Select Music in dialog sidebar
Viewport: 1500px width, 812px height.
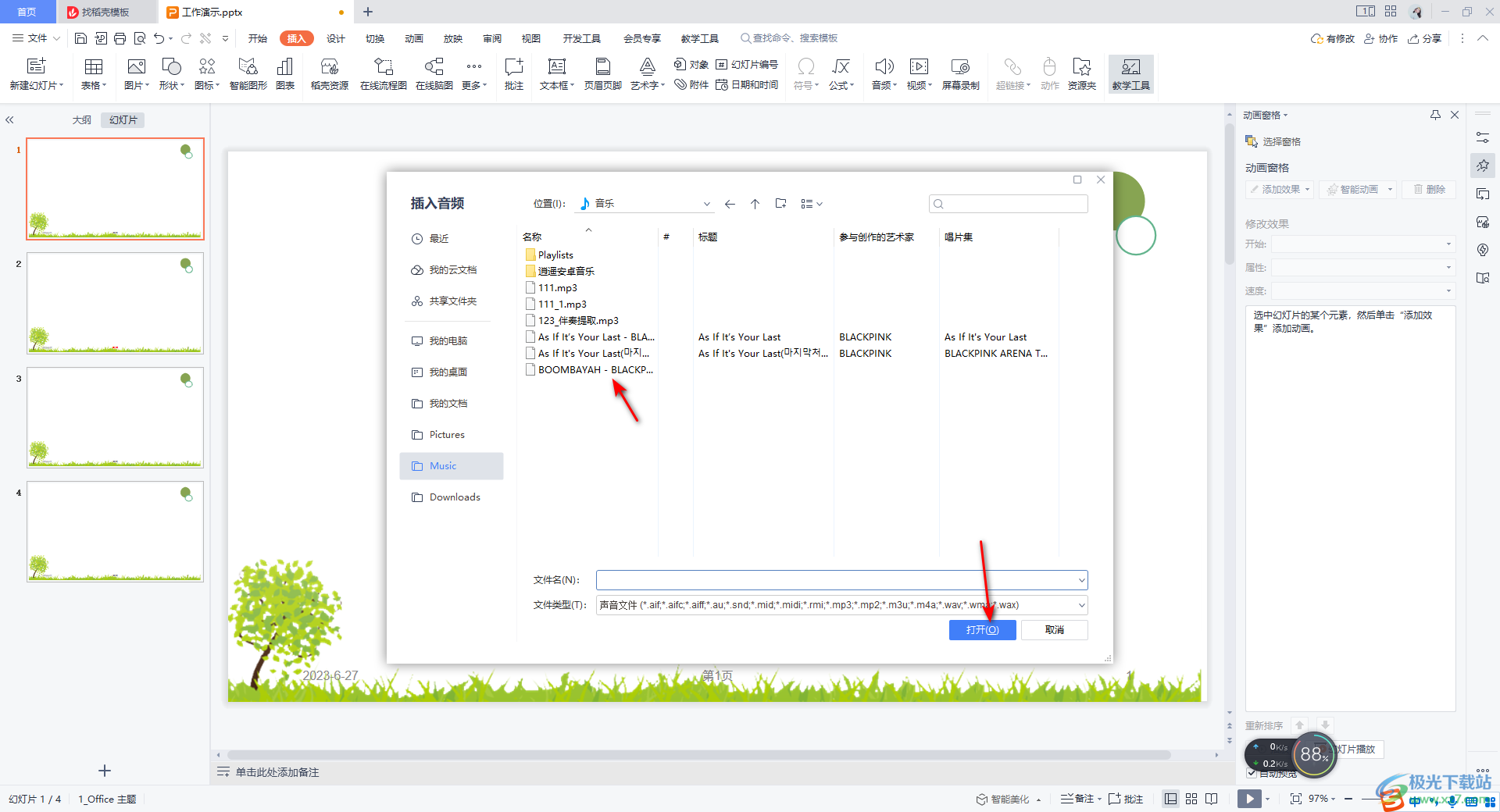click(452, 466)
